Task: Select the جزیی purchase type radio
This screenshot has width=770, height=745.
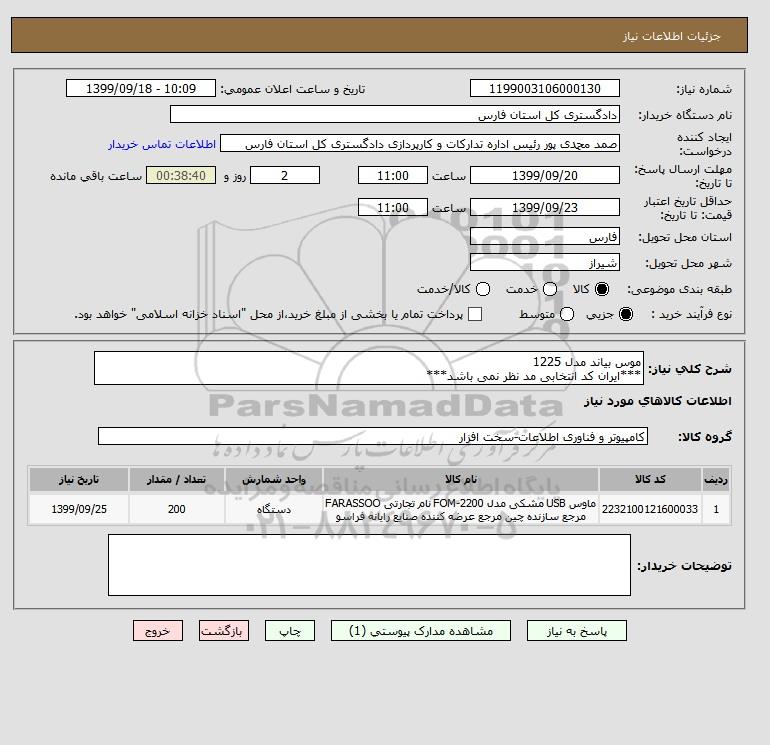Action: pyautogui.click(x=626, y=314)
